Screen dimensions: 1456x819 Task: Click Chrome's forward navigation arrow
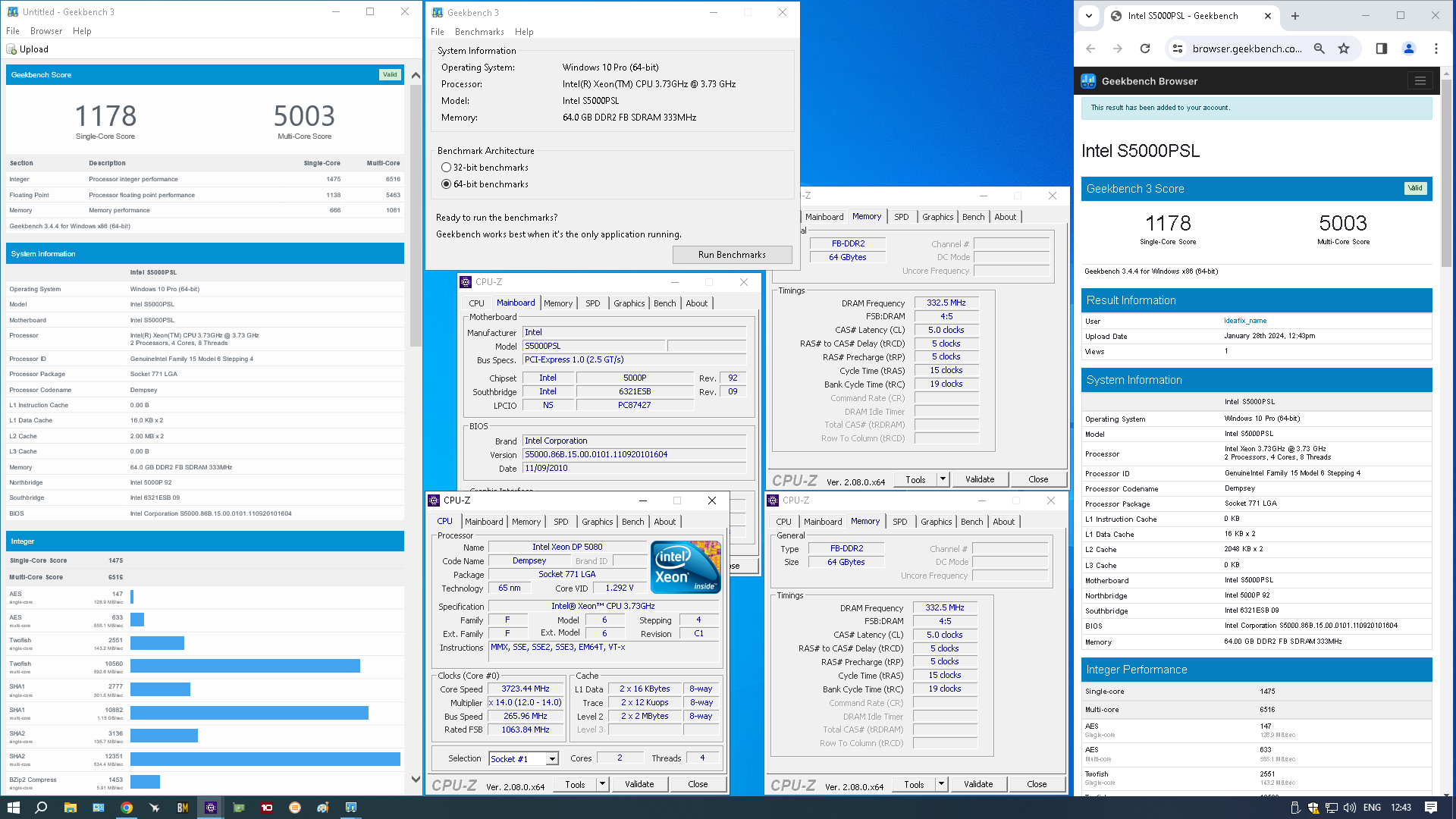click(x=1118, y=49)
